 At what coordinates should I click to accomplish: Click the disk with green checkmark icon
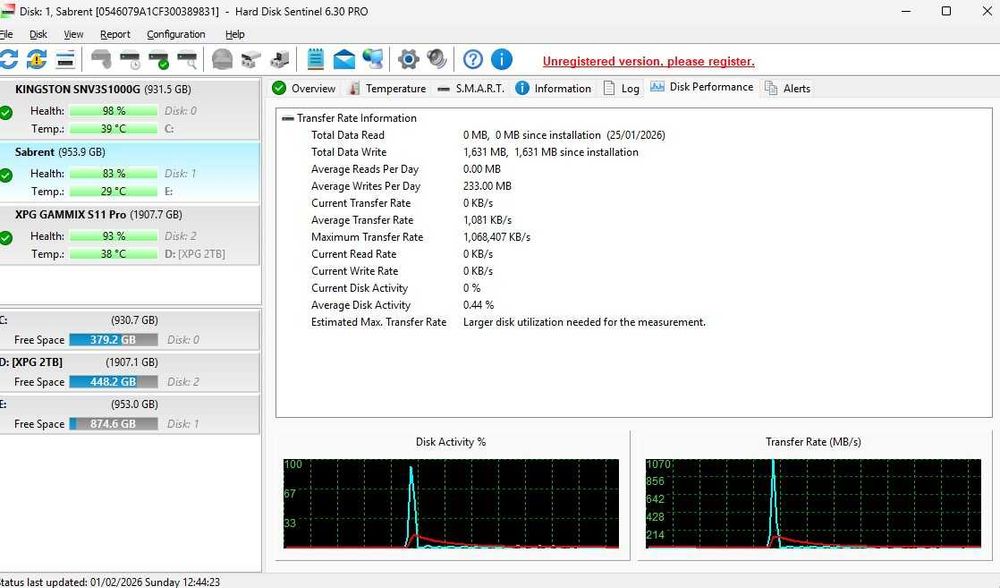tap(159, 59)
